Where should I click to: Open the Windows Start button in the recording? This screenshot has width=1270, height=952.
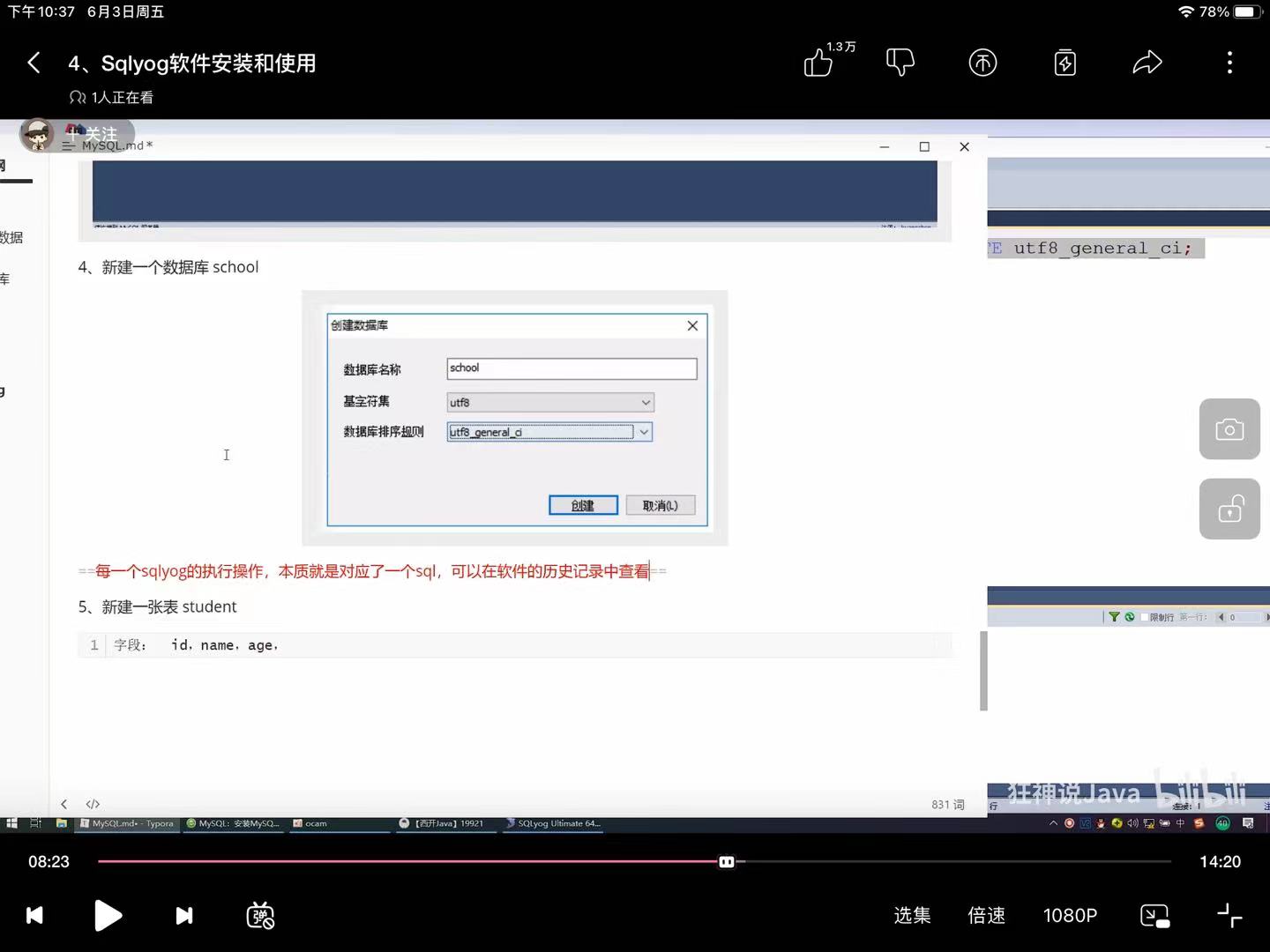tap(11, 823)
